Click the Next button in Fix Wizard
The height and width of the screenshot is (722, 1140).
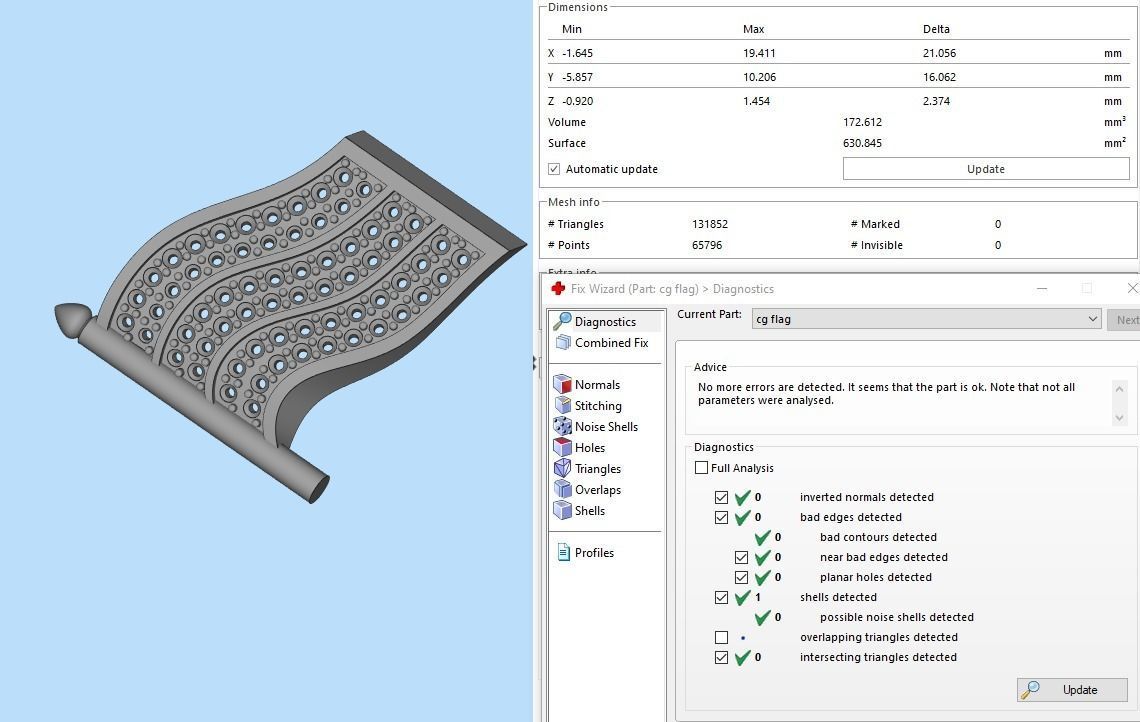1125,319
